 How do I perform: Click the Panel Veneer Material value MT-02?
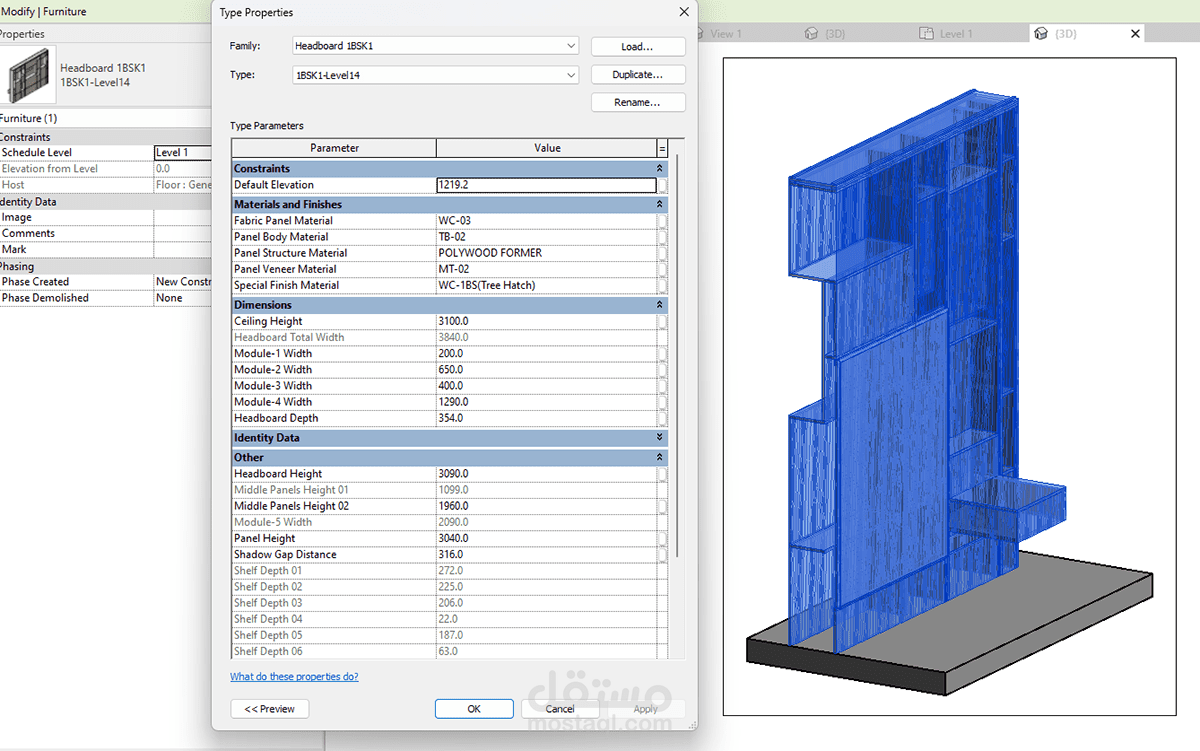546,269
